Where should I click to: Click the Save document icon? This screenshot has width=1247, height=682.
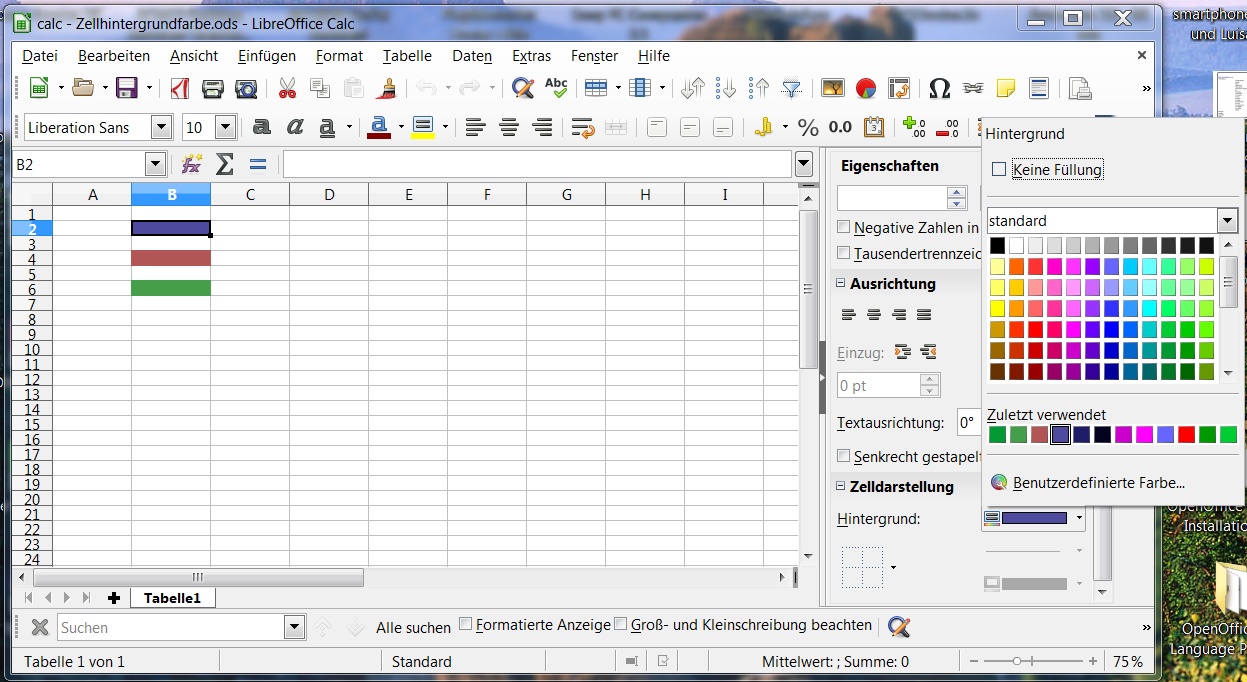[x=127, y=88]
